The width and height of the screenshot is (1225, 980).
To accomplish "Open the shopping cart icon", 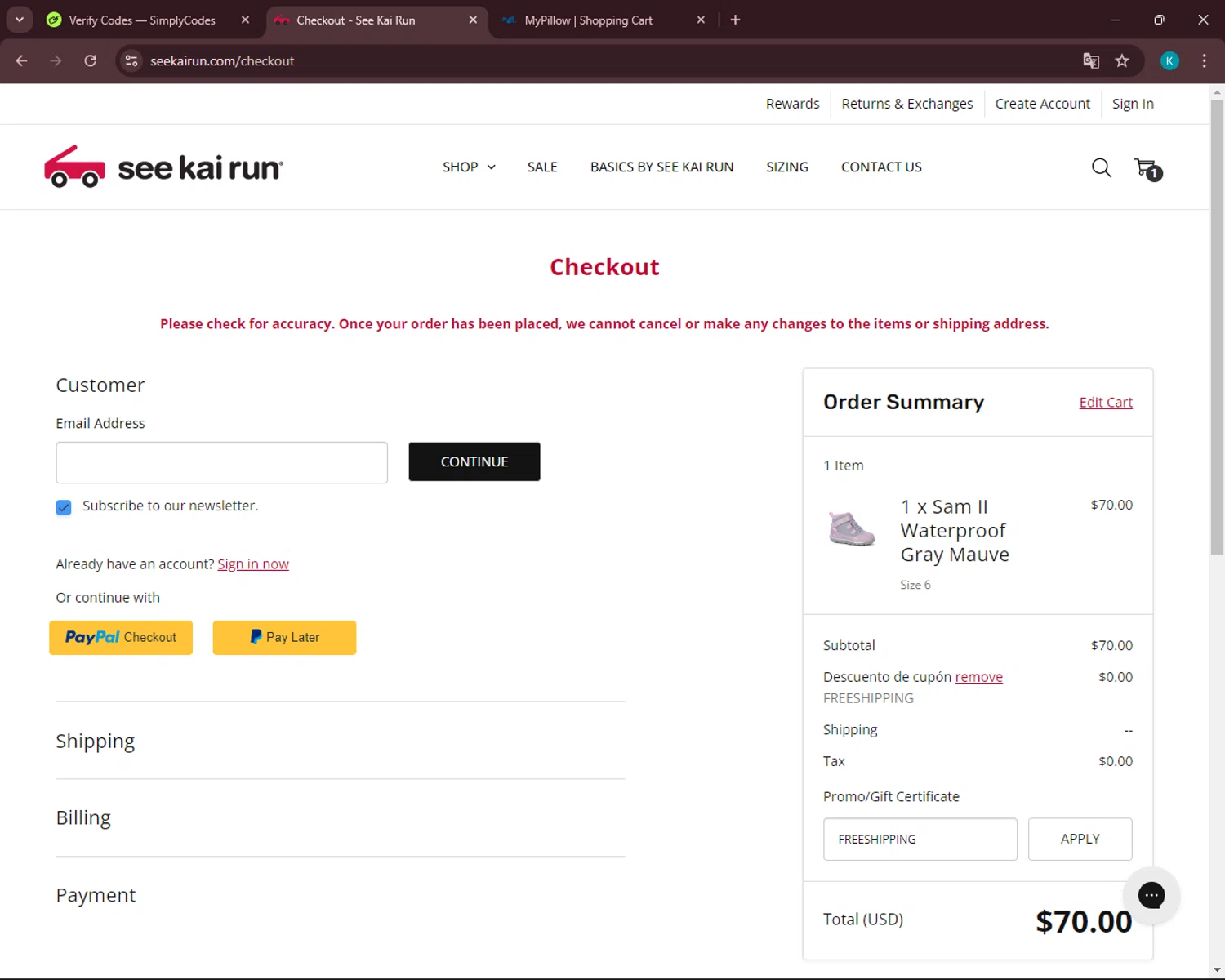I will [x=1147, y=168].
